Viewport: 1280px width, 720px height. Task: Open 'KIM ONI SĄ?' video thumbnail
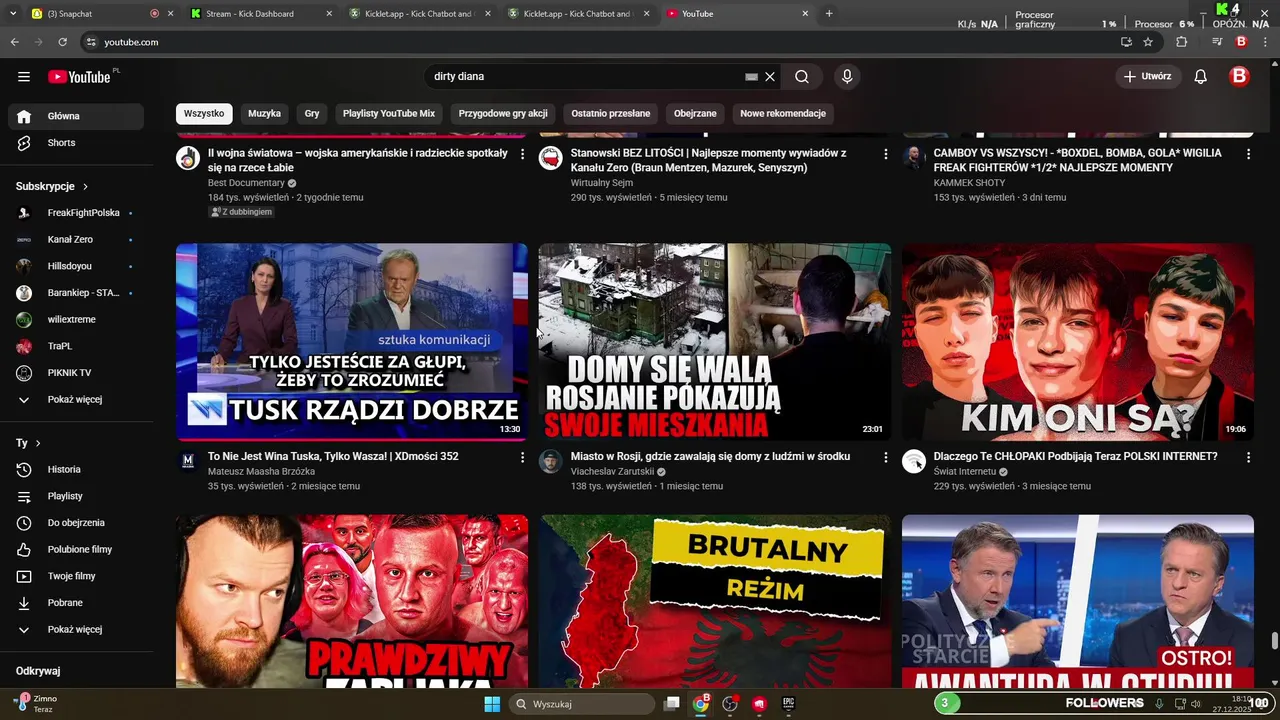point(1078,342)
